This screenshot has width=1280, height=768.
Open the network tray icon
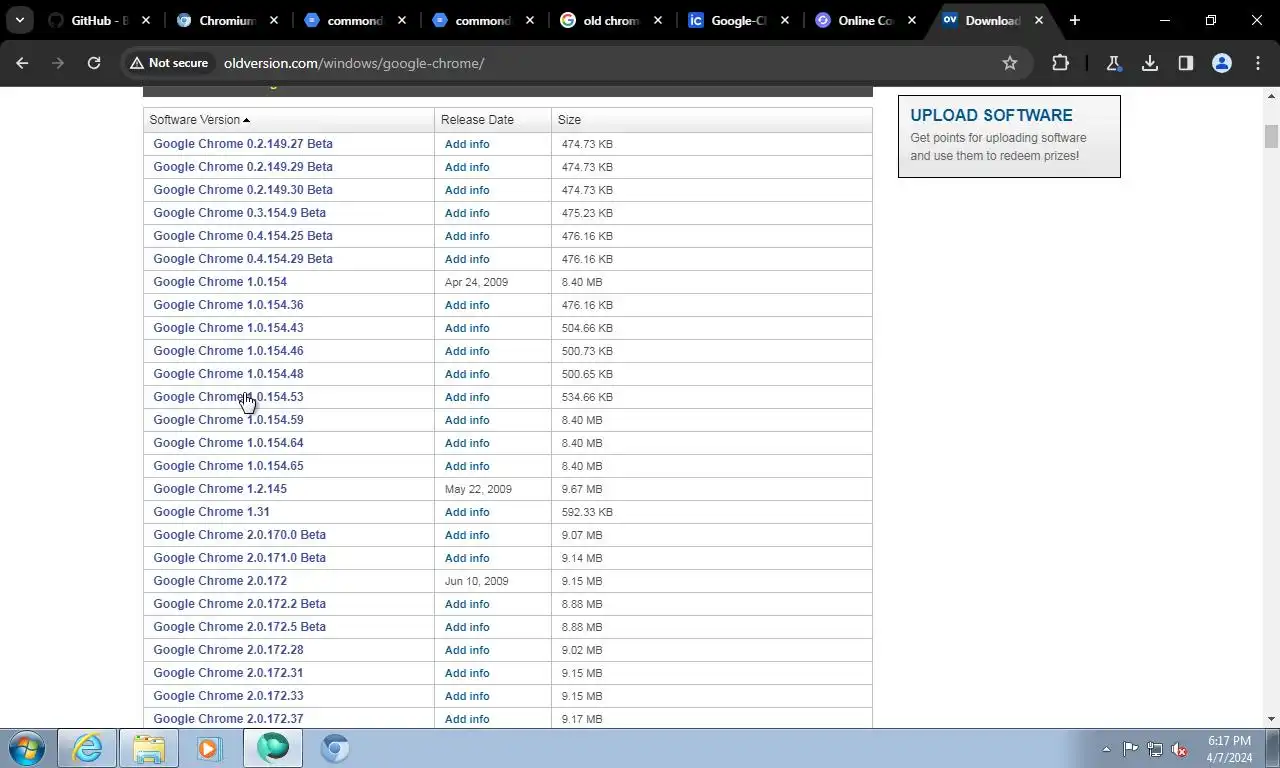[1155, 749]
